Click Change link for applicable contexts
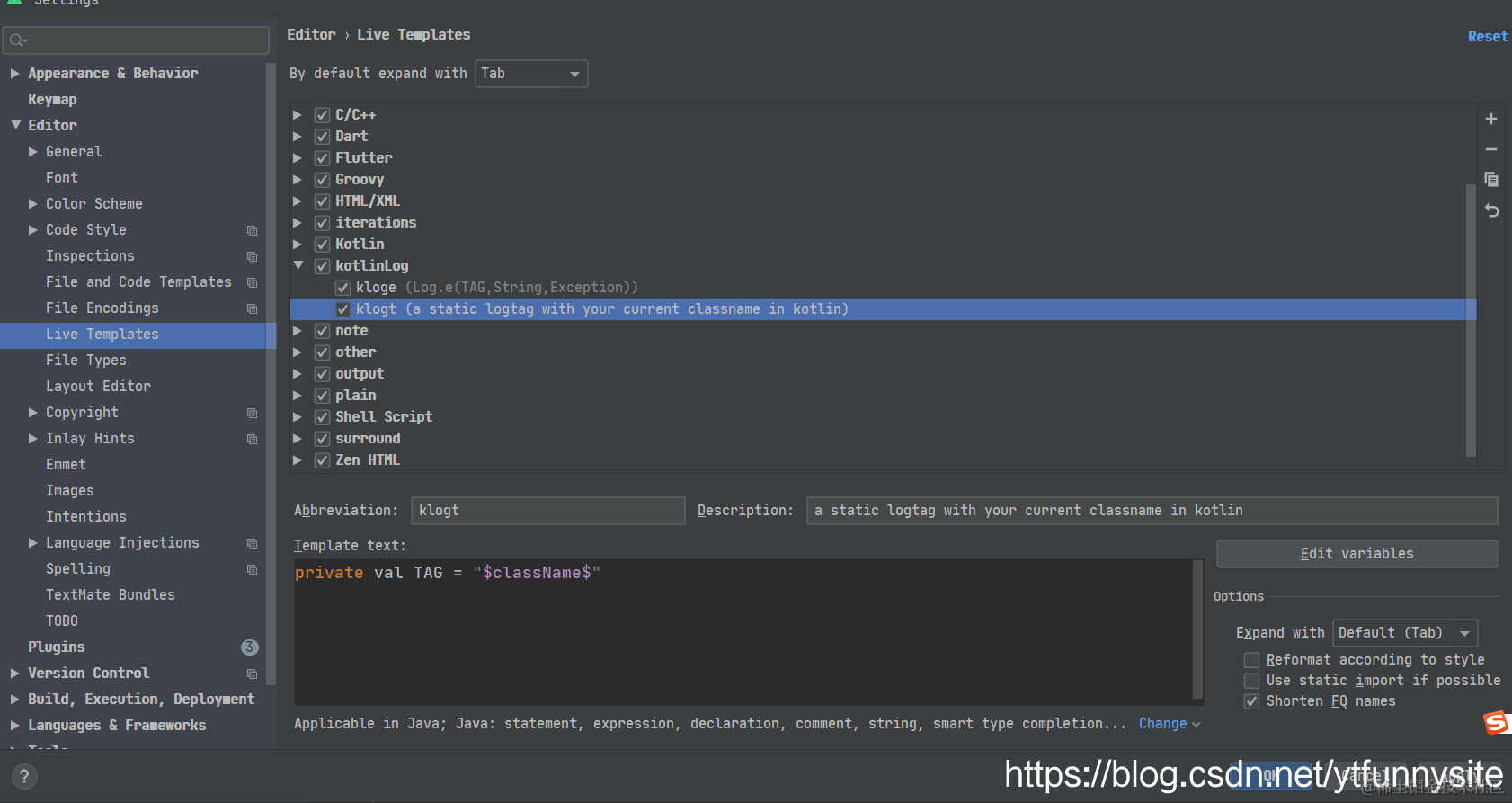This screenshot has width=1512, height=803. [1170, 724]
